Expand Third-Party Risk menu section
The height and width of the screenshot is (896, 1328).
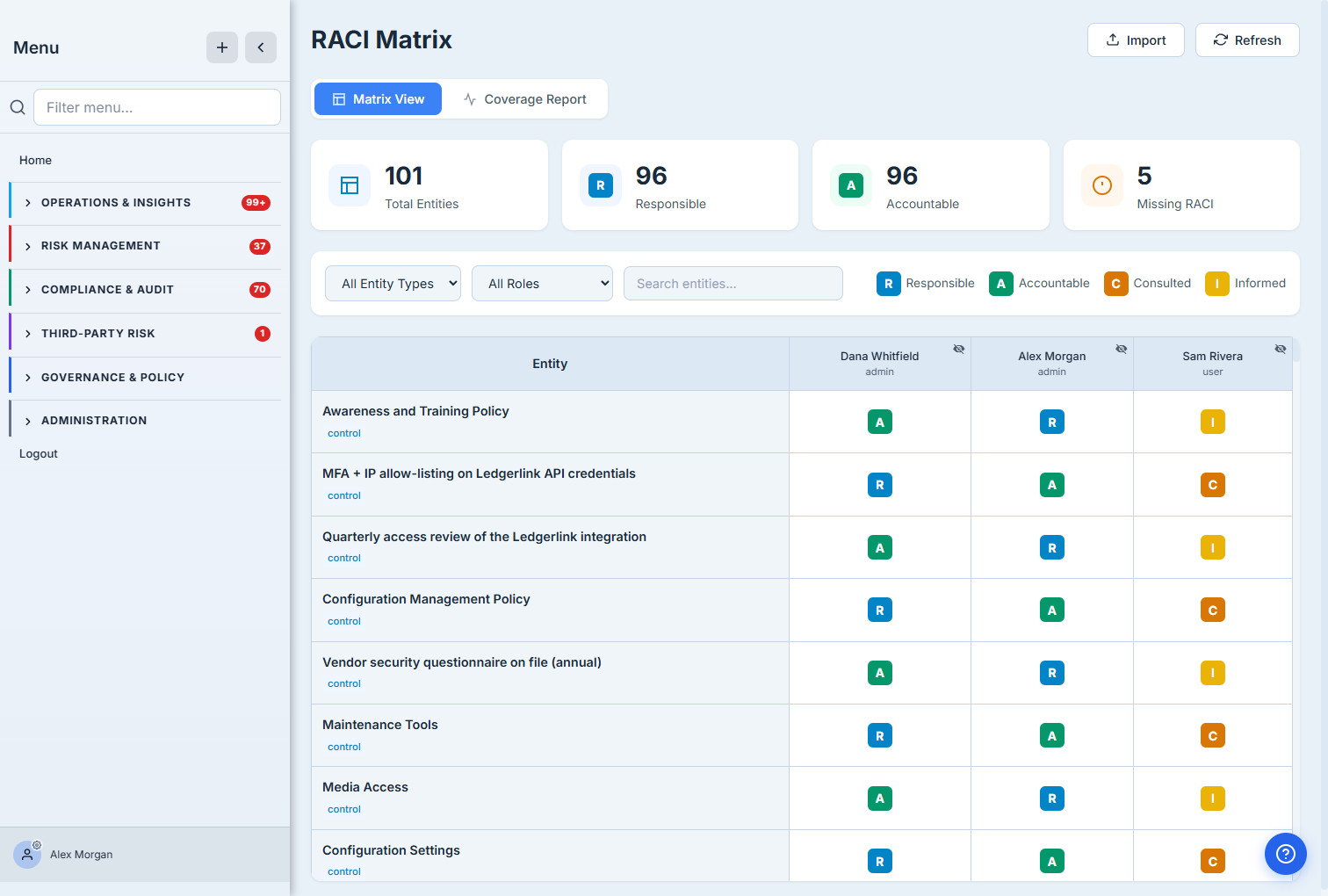point(145,334)
